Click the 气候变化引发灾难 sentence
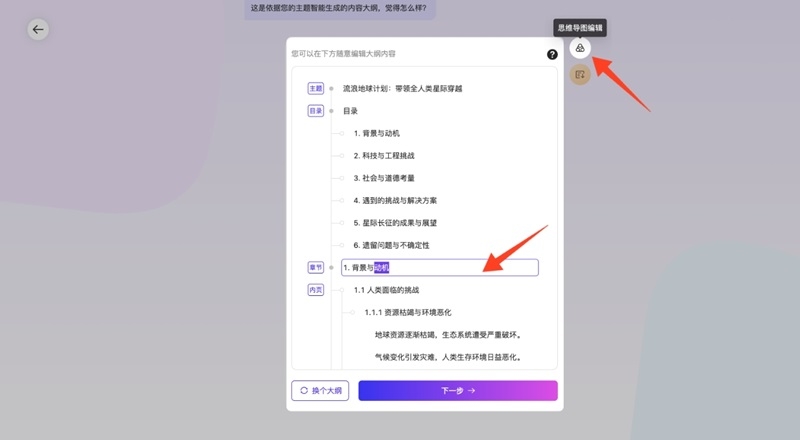The height and width of the screenshot is (440, 800). (448, 357)
